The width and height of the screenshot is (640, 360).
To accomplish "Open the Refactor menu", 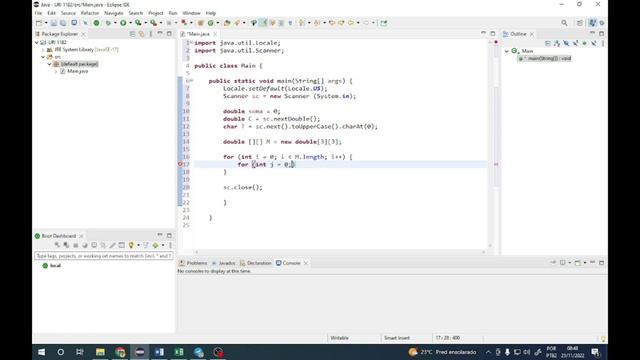I will (90, 13).
